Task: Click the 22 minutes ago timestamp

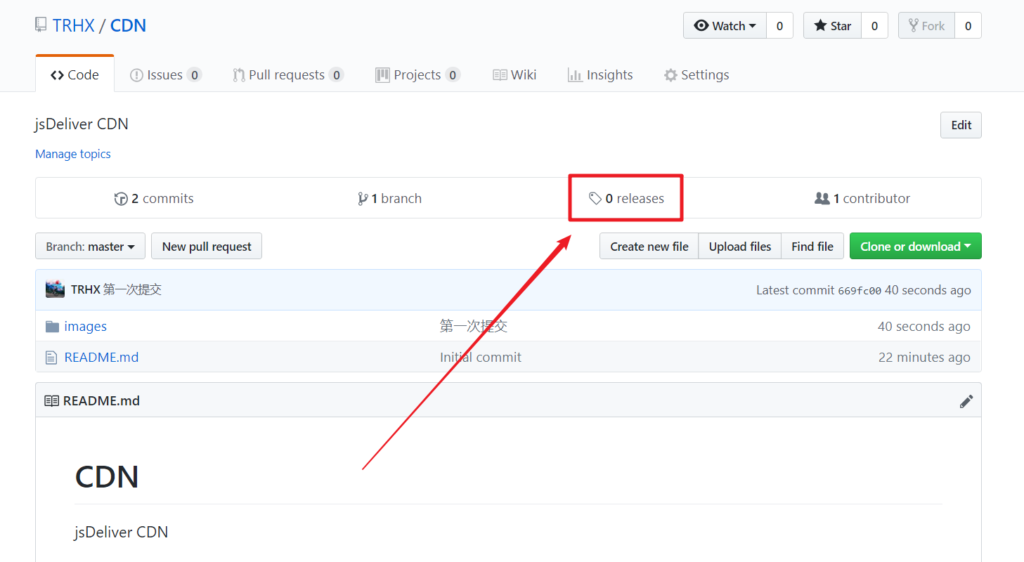Action: 924,357
